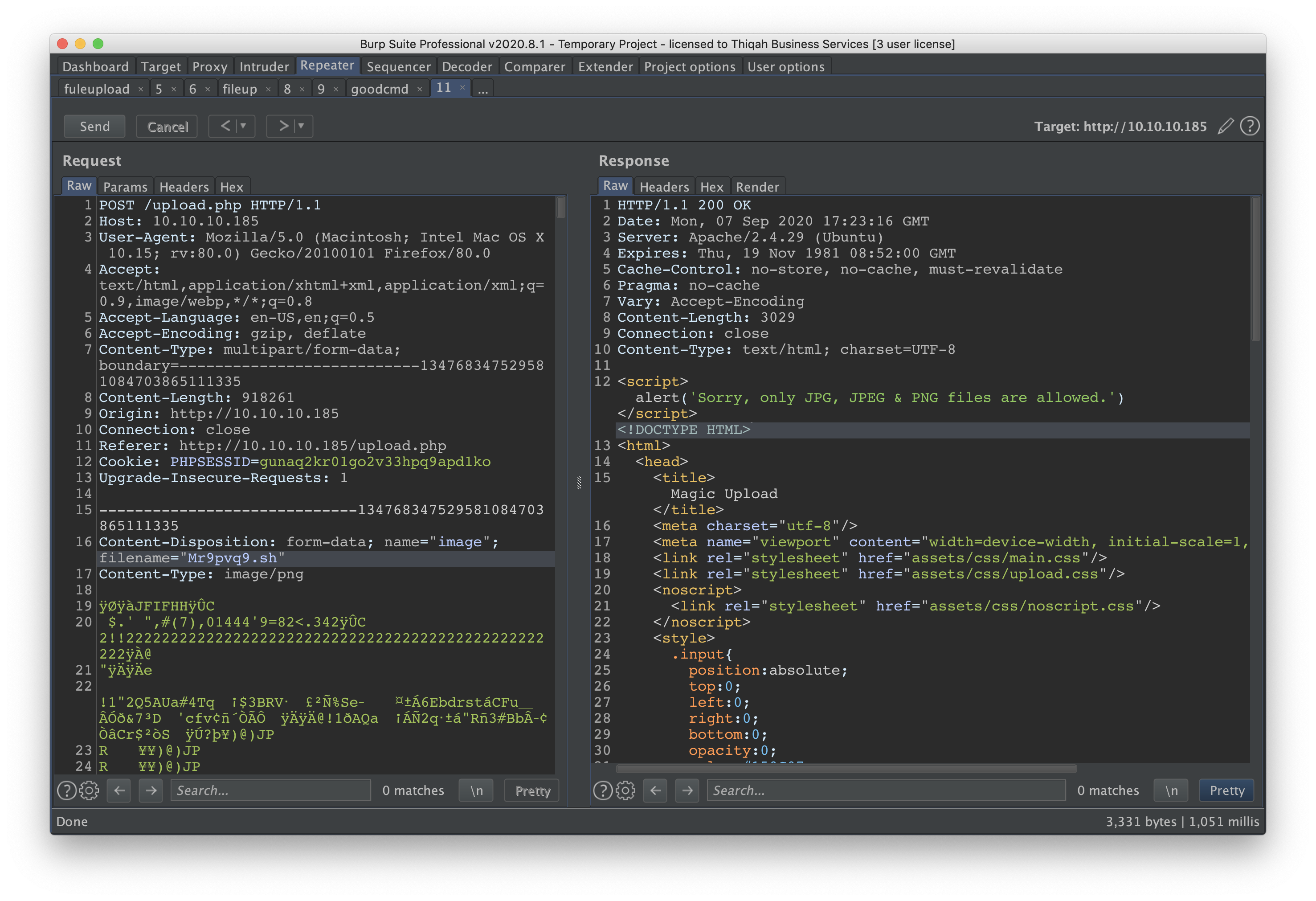Click the Response search field
Image resolution: width=1316 pixels, height=901 pixels.
[x=886, y=790]
